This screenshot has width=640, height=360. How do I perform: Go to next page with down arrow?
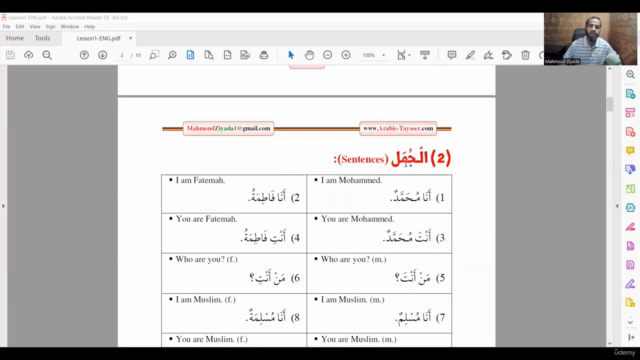[x=102, y=55]
